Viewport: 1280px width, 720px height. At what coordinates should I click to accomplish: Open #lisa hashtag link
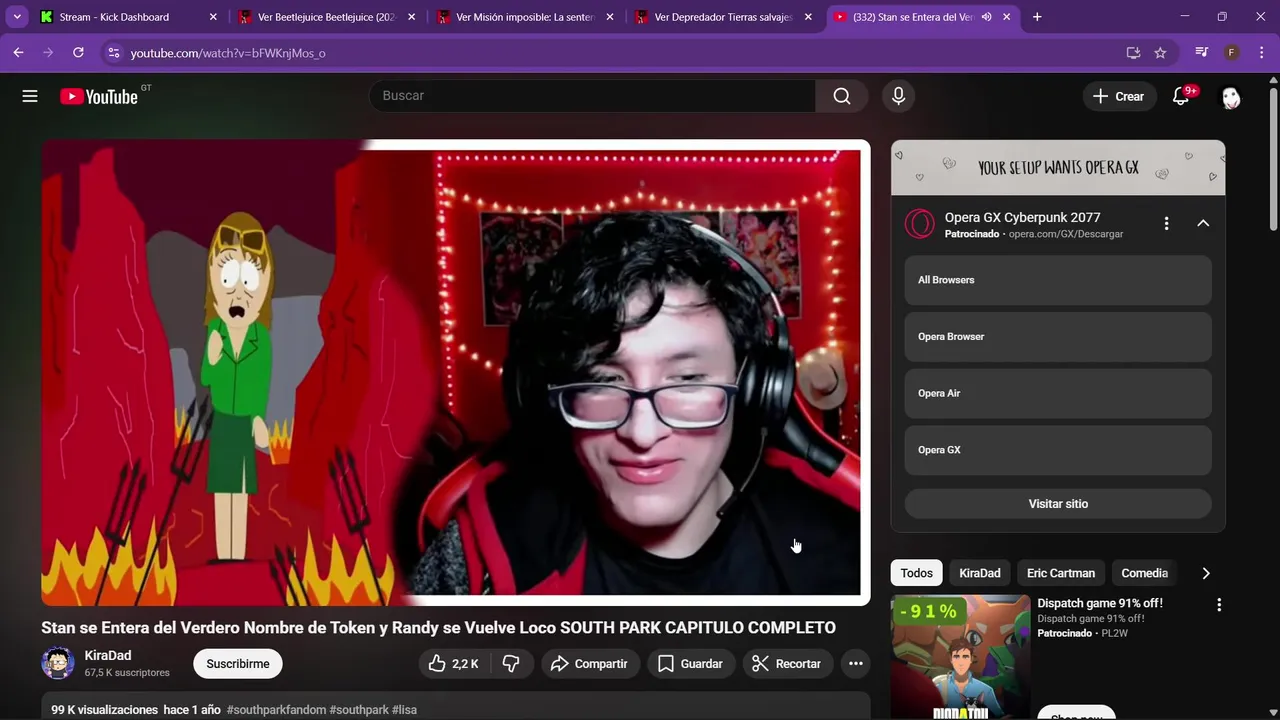pos(404,710)
